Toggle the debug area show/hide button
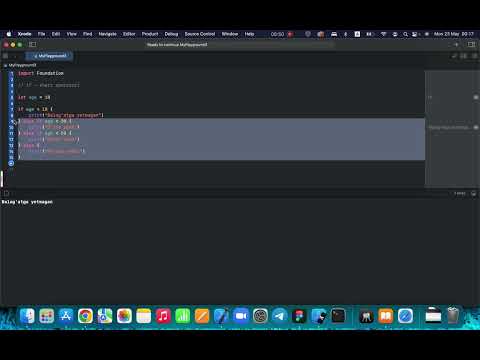The image size is (480, 360). (x=6, y=193)
